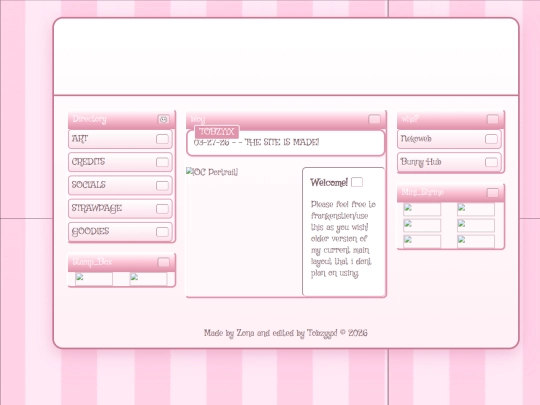This screenshot has width=540, height=405.
Task: Open the ART directory link
Action: [x=120, y=139]
